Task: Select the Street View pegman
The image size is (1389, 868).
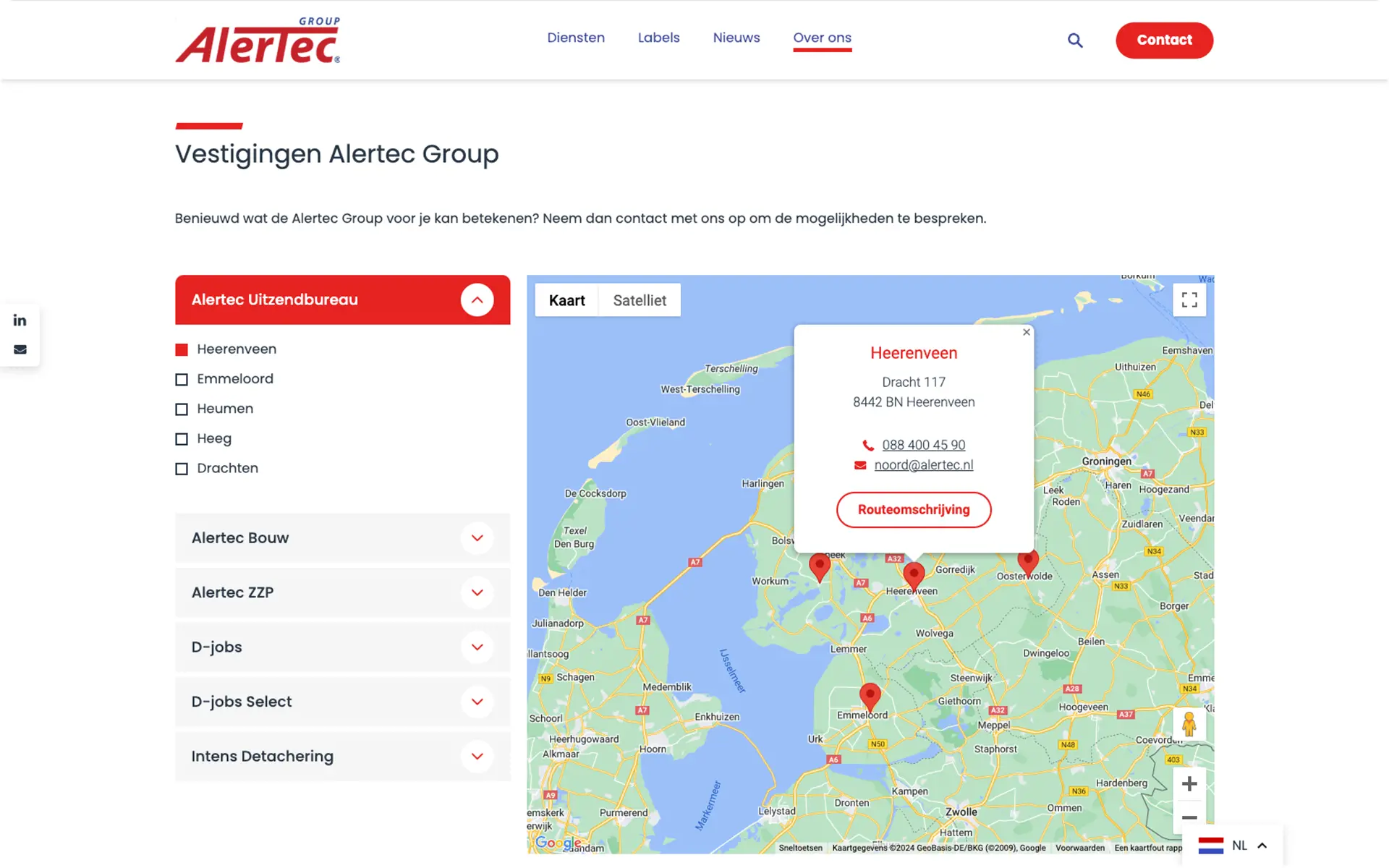Action: [x=1189, y=724]
